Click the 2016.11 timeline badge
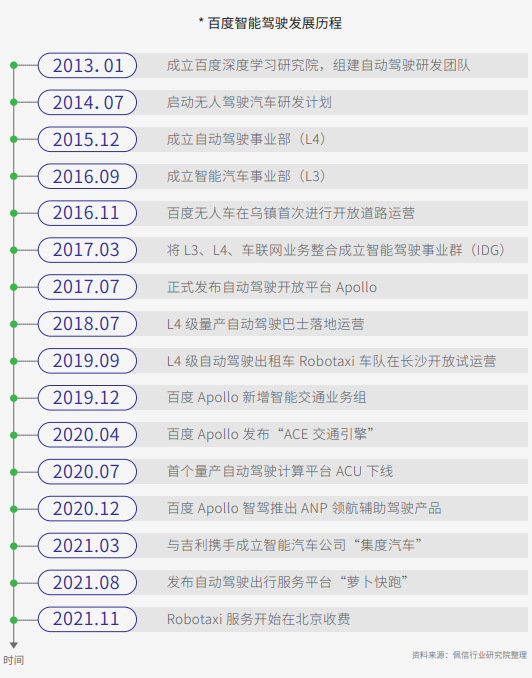Viewport: 532px width, 678px height. (87, 213)
